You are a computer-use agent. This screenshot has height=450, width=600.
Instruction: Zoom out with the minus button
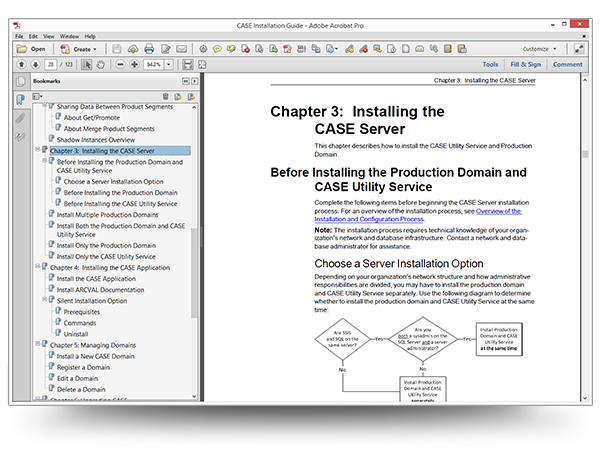click(120, 64)
